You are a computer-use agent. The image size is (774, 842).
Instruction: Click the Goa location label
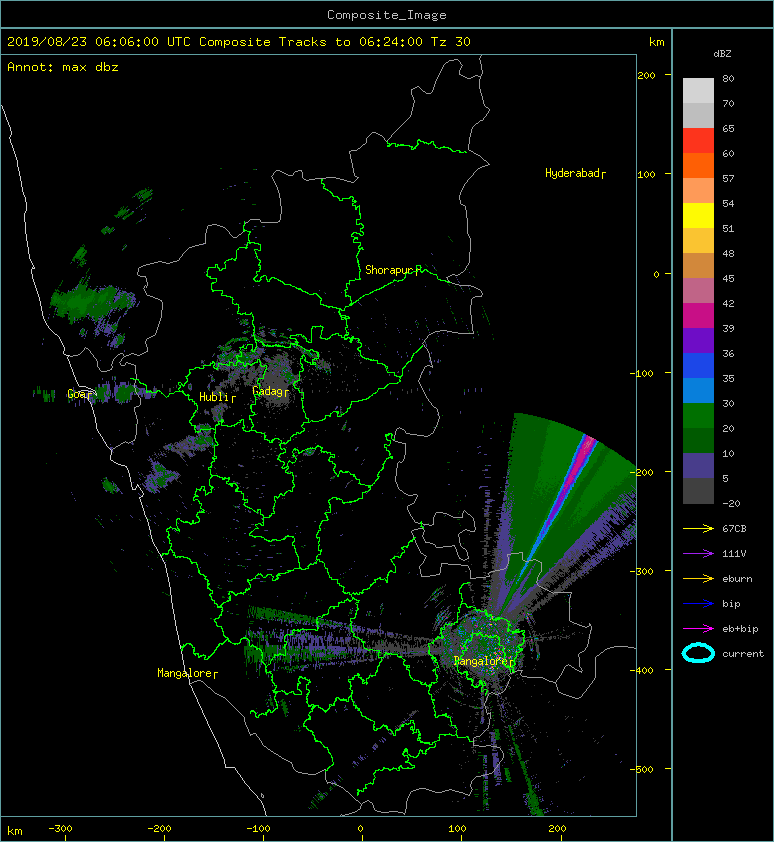78,394
